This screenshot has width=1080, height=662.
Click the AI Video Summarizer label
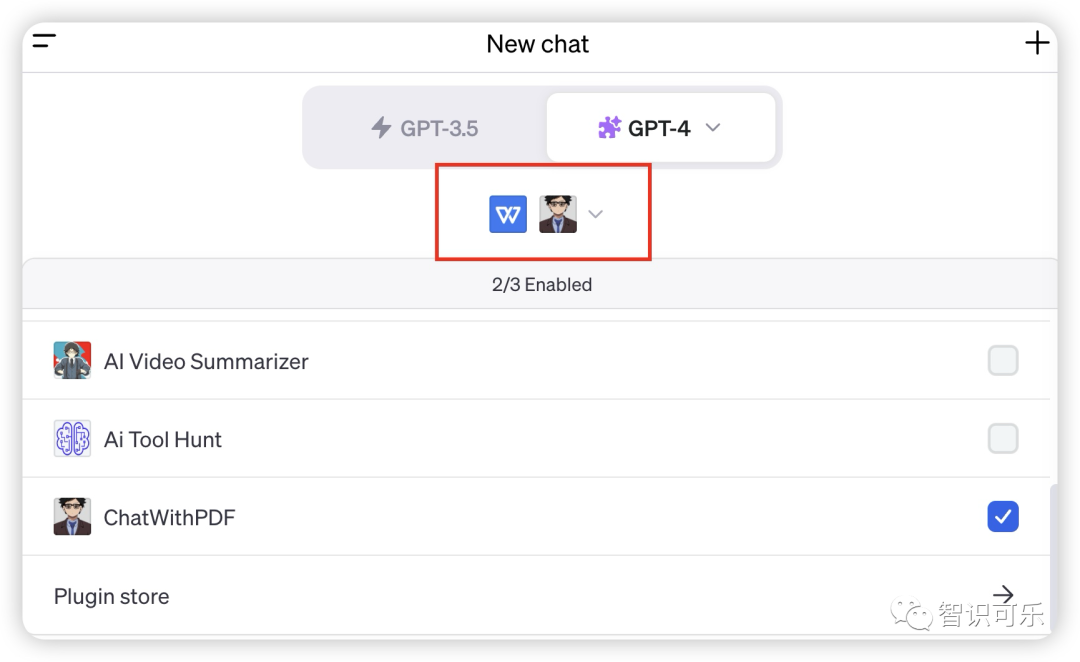click(x=206, y=361)
